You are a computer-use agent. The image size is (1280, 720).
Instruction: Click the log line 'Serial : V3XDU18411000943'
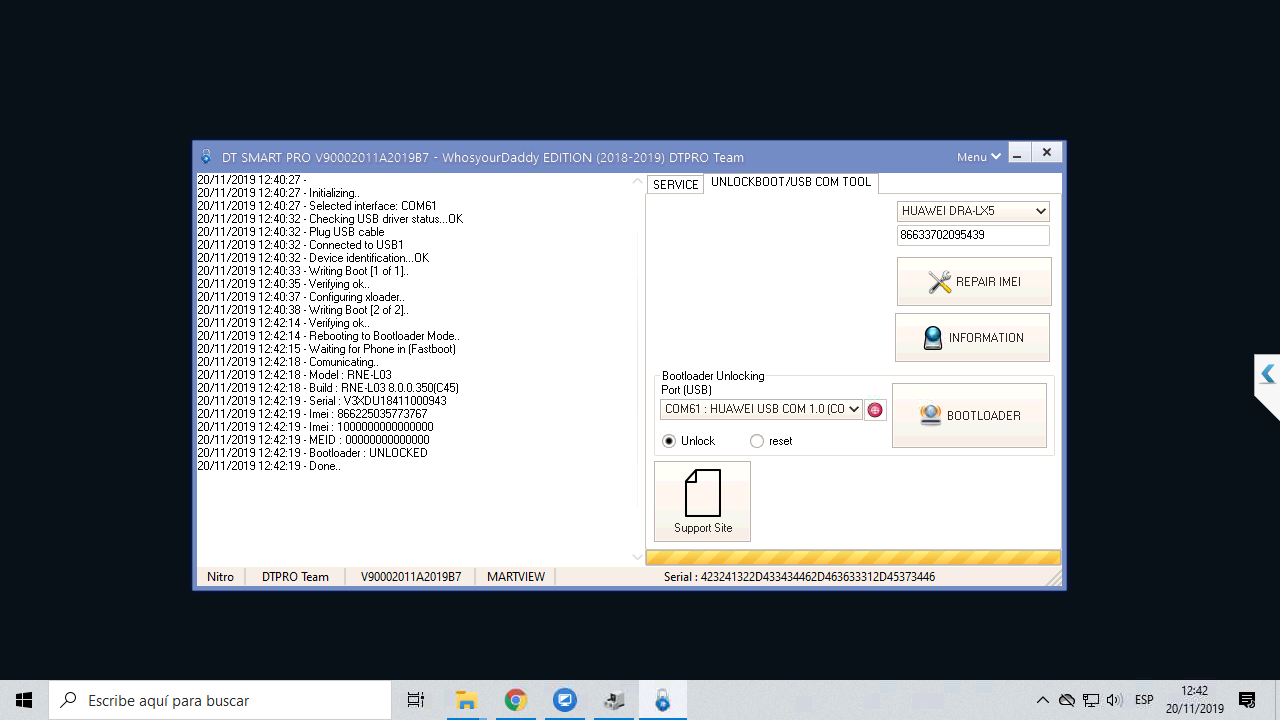[x=322, y=401]
